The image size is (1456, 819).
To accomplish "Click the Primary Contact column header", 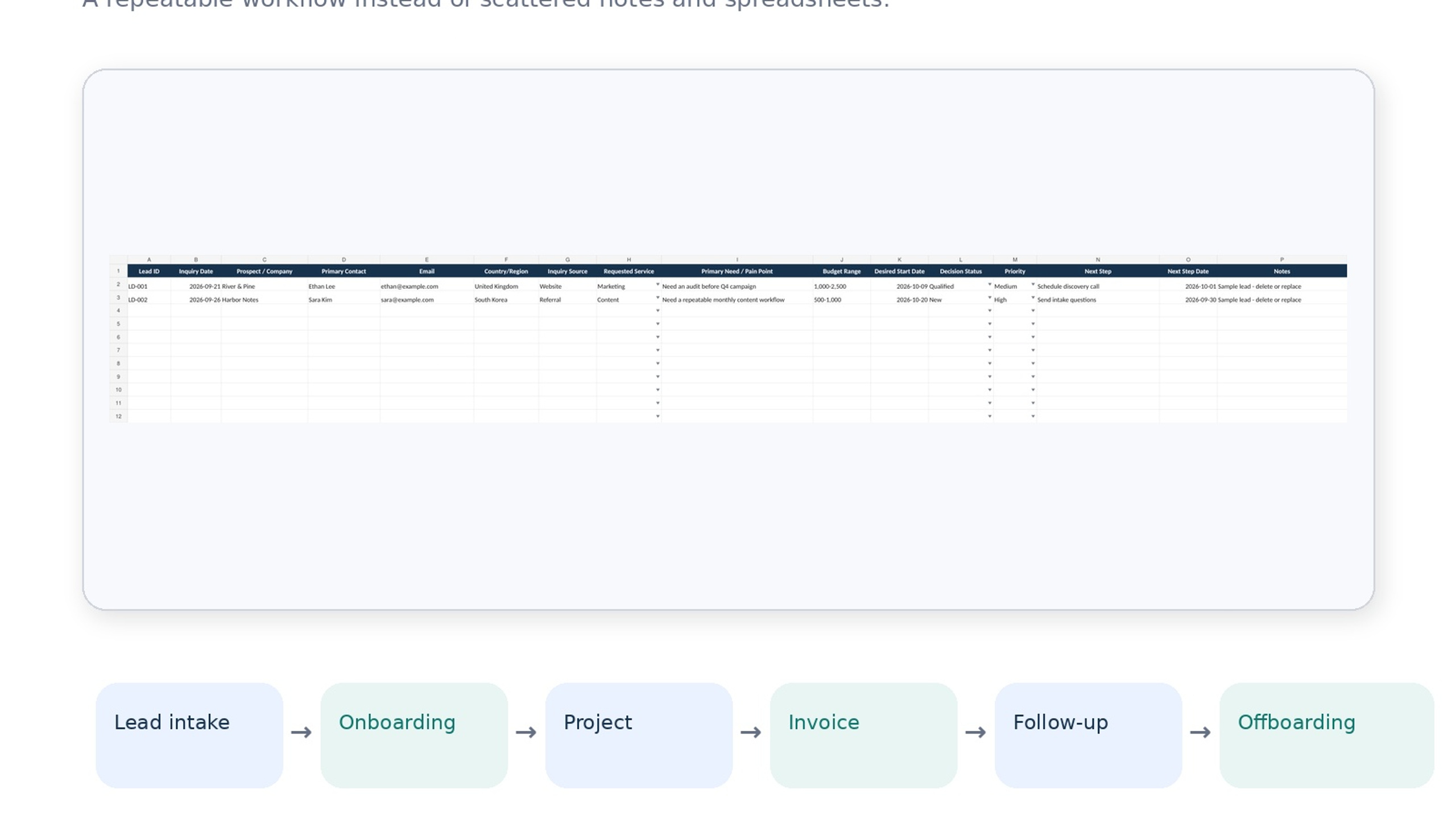I will (x=344, y=271).
